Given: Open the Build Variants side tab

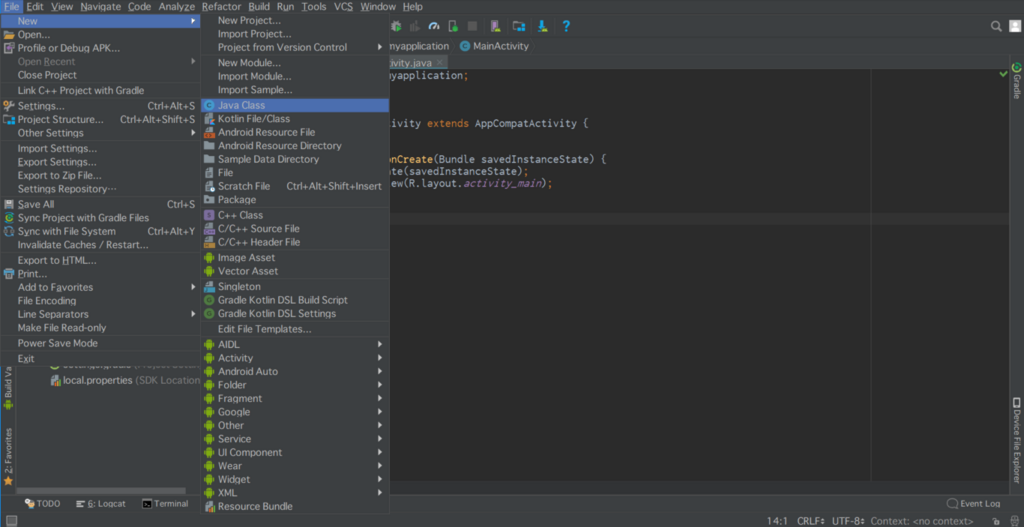Looking at the screenshot, I should click(8, 388).
